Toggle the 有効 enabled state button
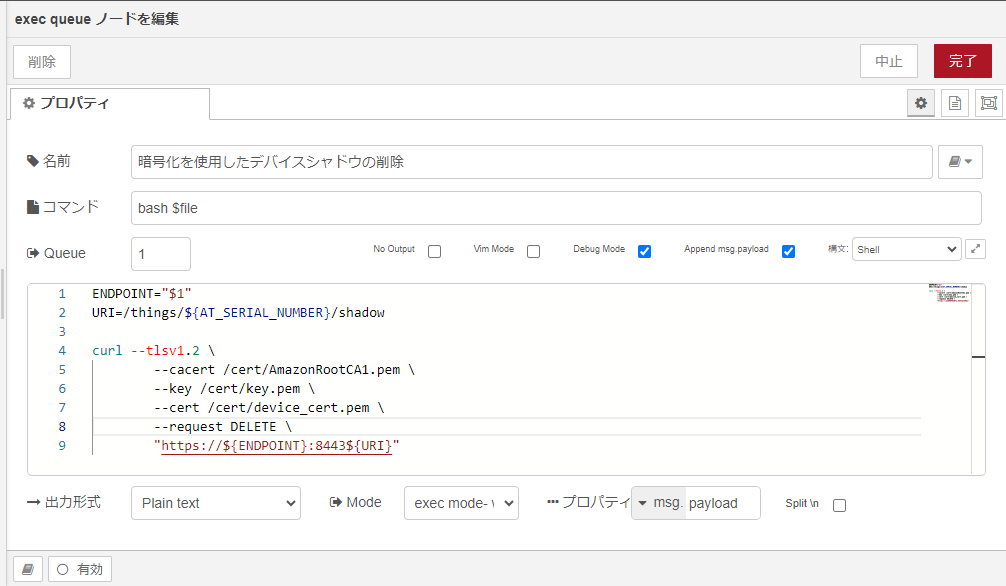The width and height of the screenshot is (1006, 586). [x=80, y=569]
